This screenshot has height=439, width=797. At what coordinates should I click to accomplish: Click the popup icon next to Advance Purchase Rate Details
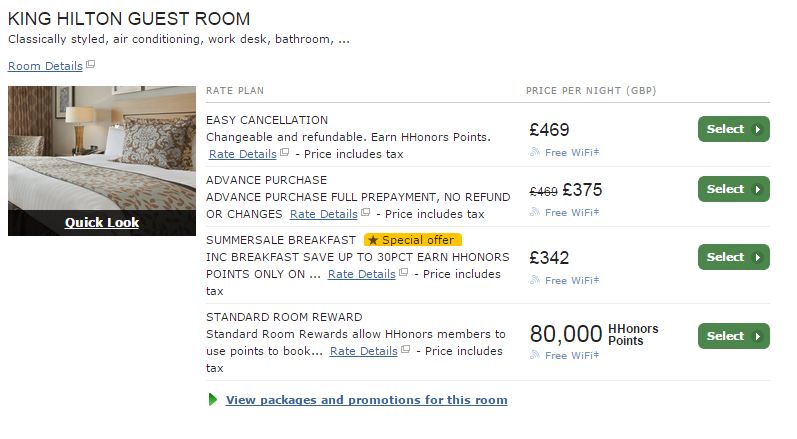(365, 213)
